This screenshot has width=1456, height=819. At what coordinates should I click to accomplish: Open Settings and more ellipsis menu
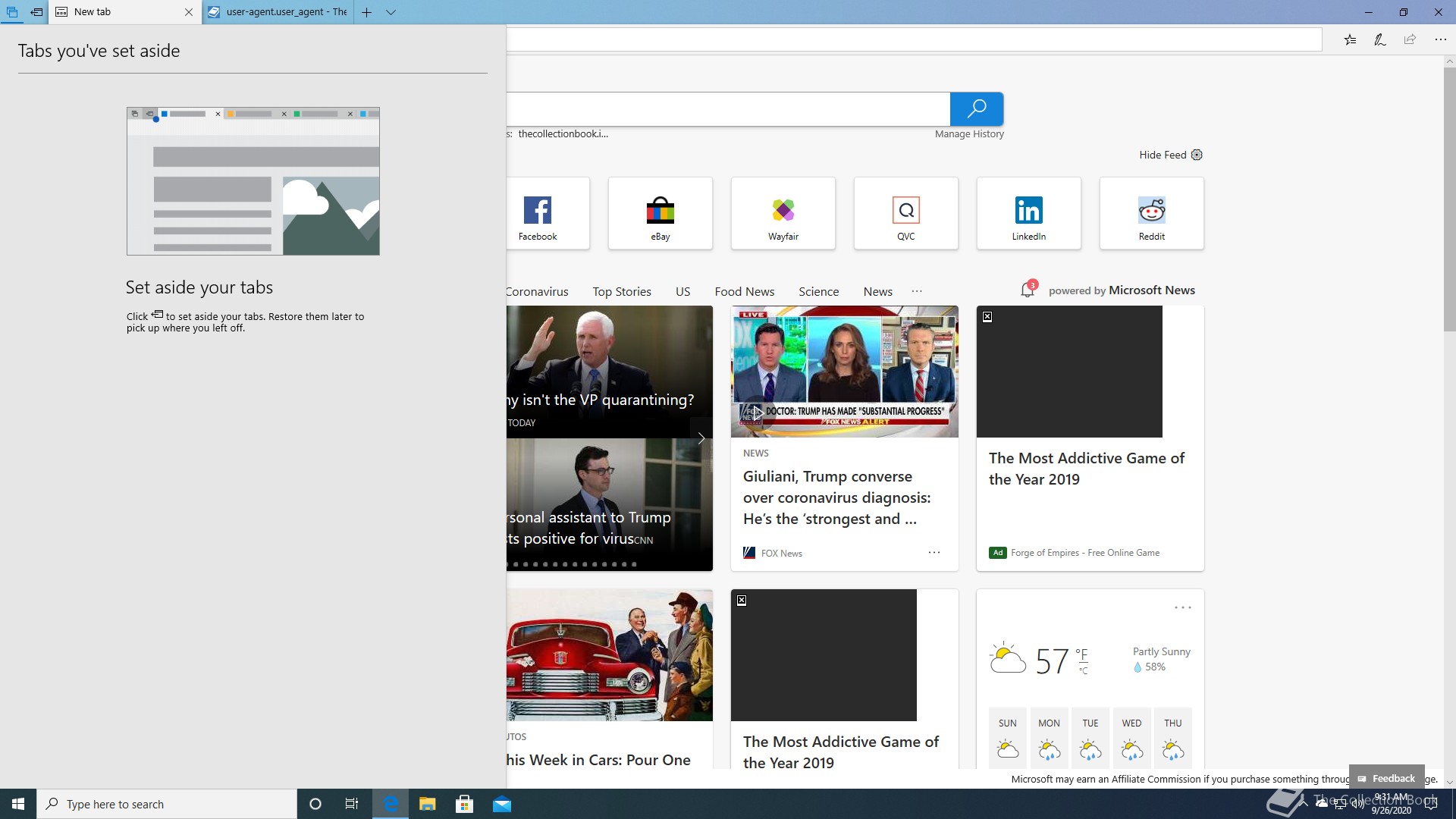coord(1440,39)
